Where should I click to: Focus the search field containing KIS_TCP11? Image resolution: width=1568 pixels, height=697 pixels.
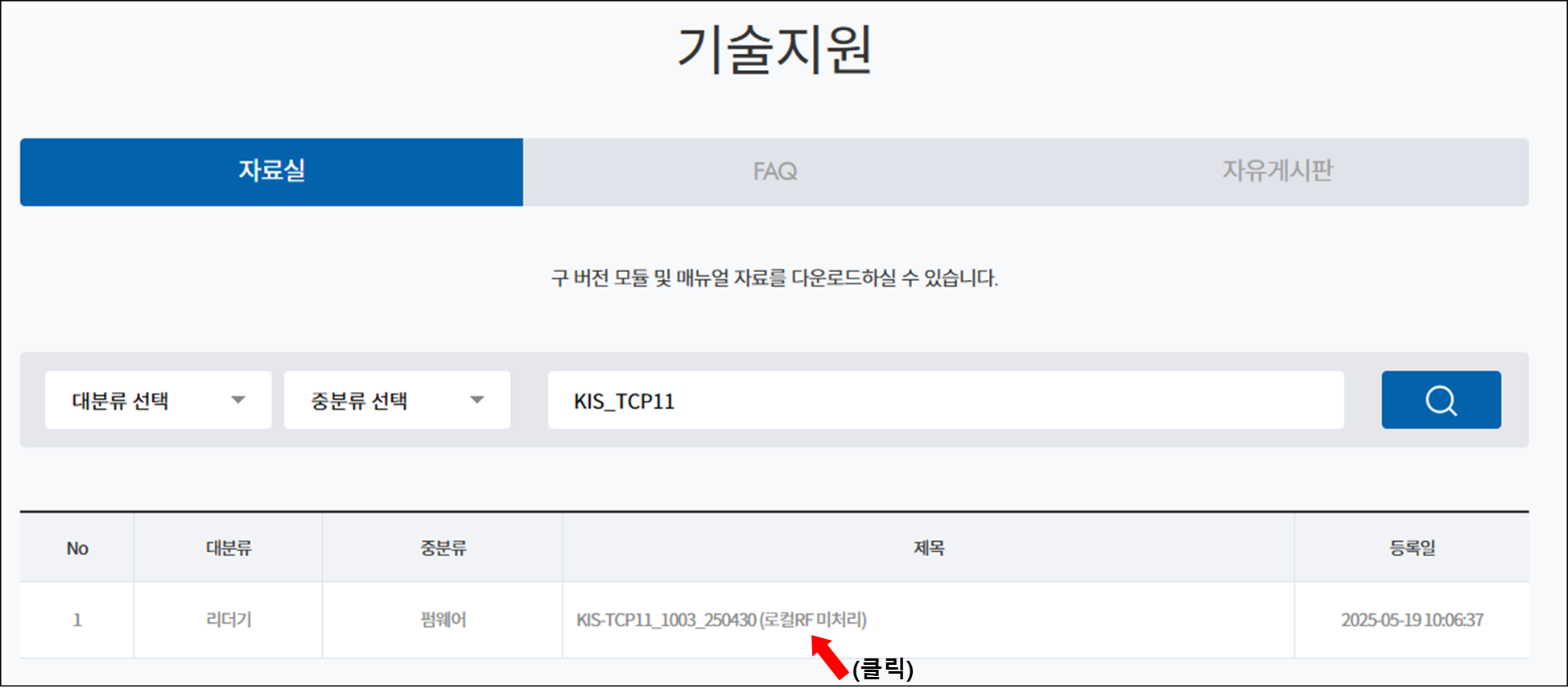[945, 400]
